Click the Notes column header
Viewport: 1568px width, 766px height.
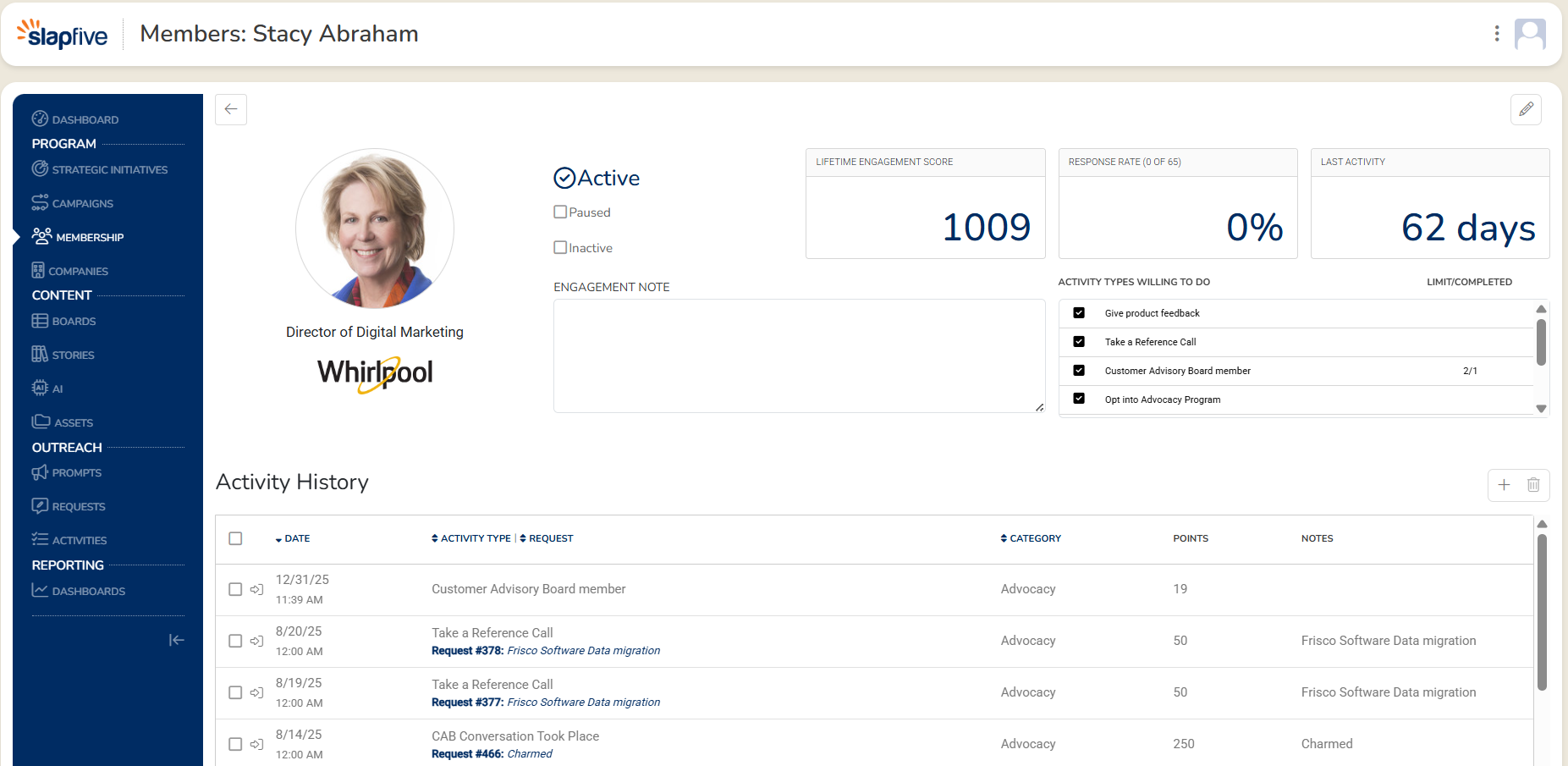(x=1317, y=538)
